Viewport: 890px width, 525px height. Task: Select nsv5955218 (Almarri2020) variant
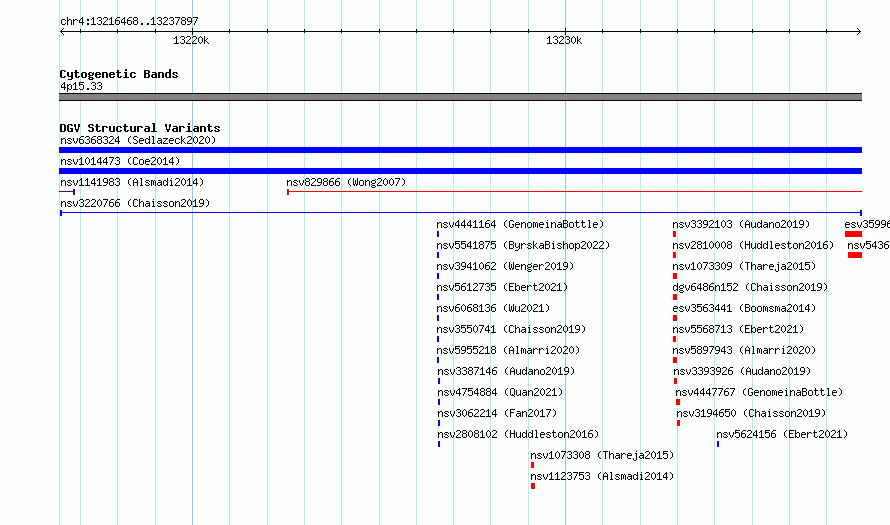508,350
